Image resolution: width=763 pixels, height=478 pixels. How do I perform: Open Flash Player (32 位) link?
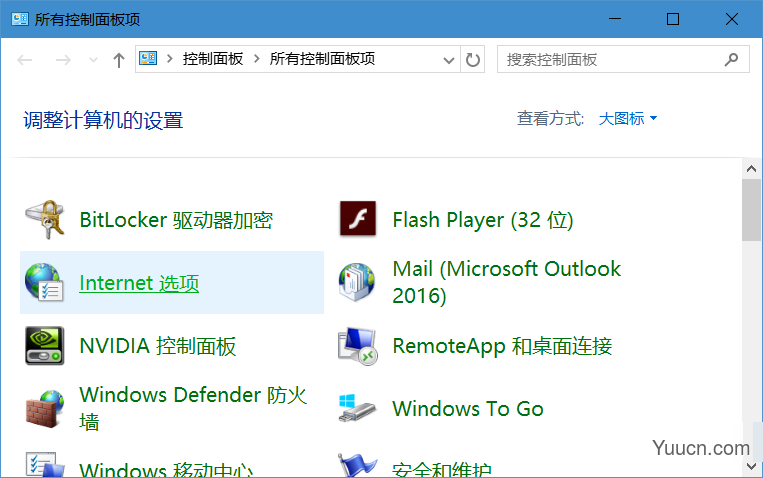pyautogui.click(x=483, y=220)
